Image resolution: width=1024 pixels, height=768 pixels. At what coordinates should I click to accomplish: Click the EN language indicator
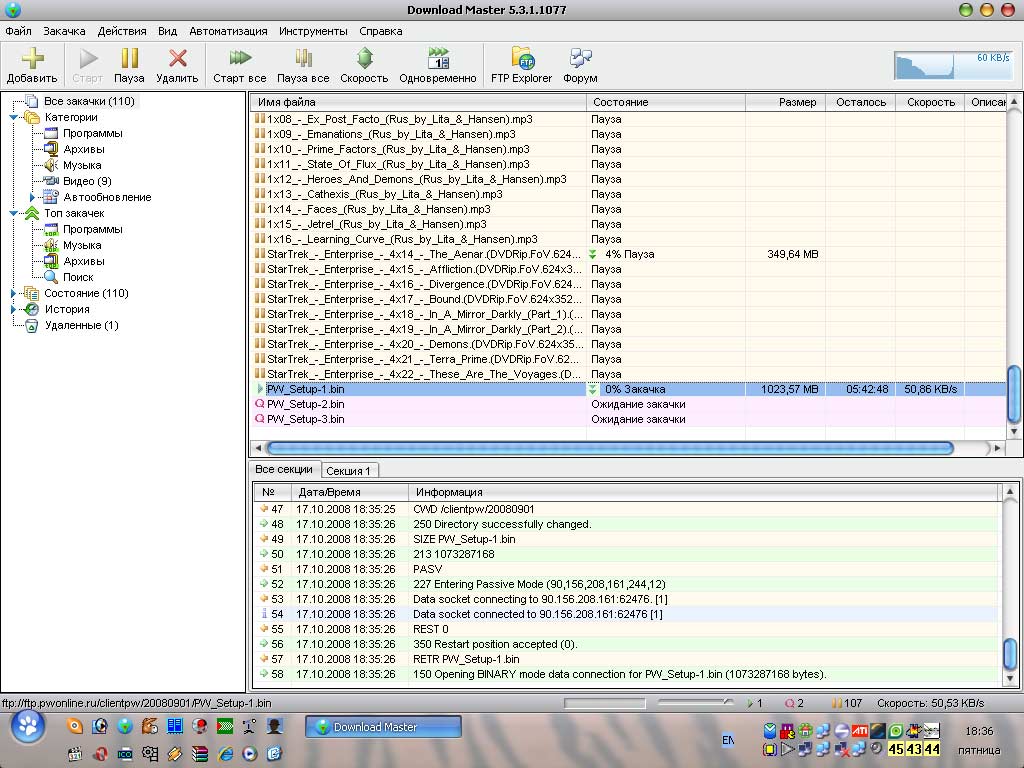pyautogui.click(x=728, y=740)
